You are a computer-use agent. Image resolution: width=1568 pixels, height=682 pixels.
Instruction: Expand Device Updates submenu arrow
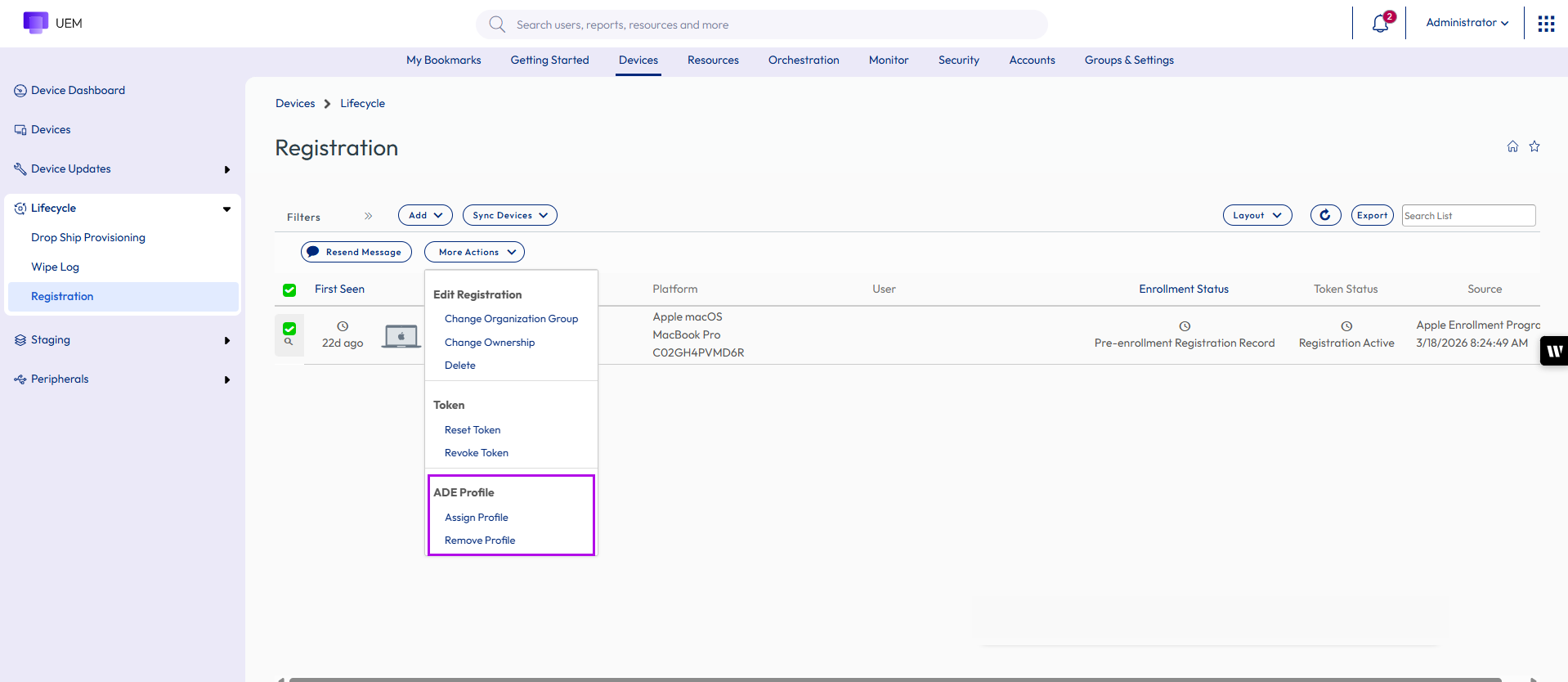[x=227, y=170]
